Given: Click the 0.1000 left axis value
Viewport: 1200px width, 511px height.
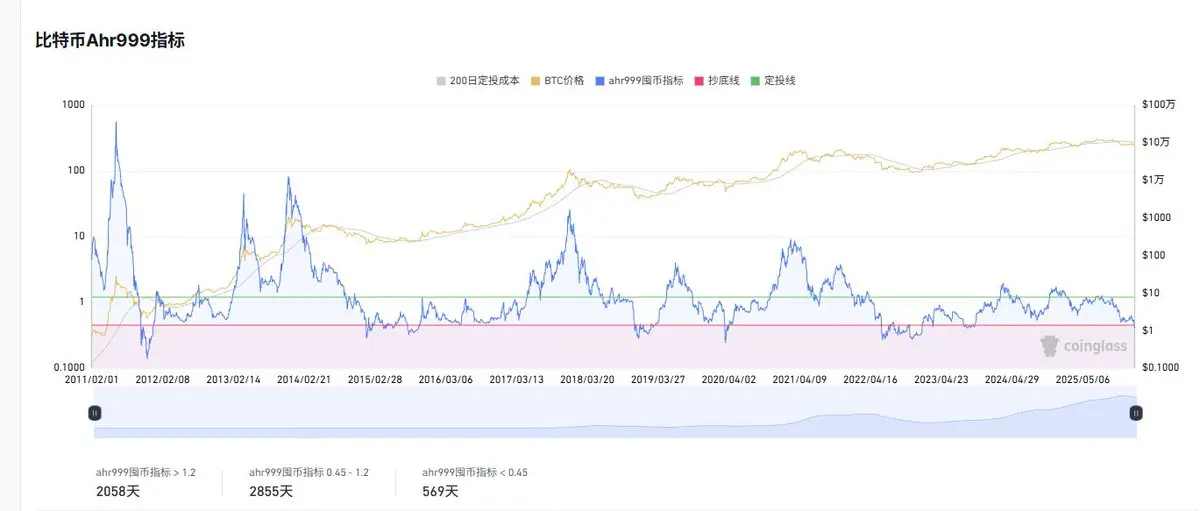Looking at the screenshot, I should (x=70, y=367).
